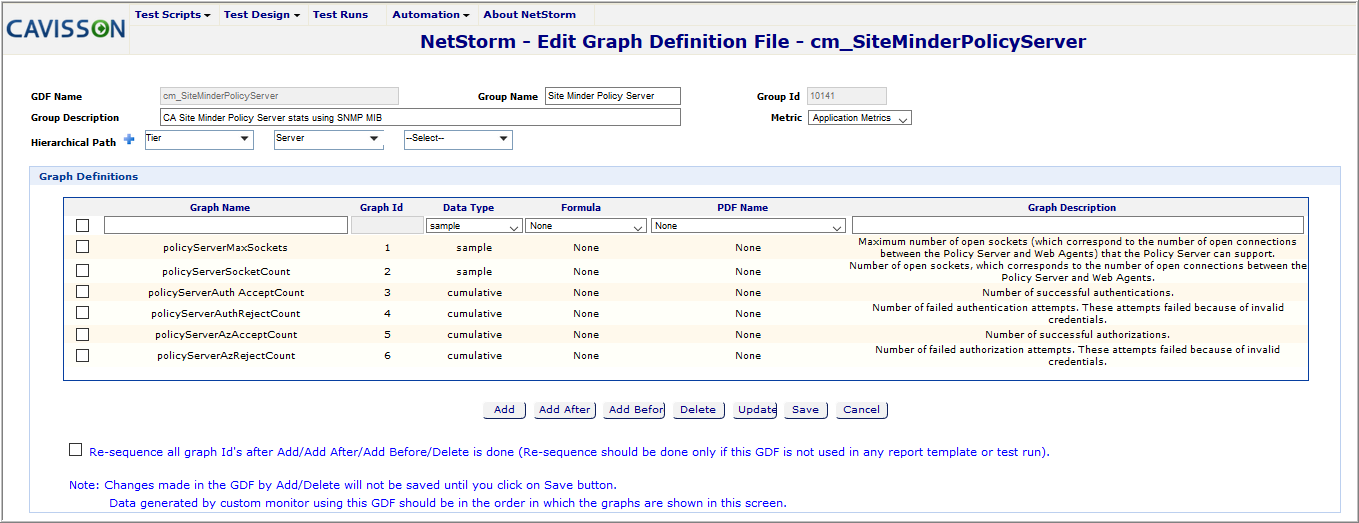The image size is (1359, 523).
Task: Go to Test Runs
Action: pos(340,15)
